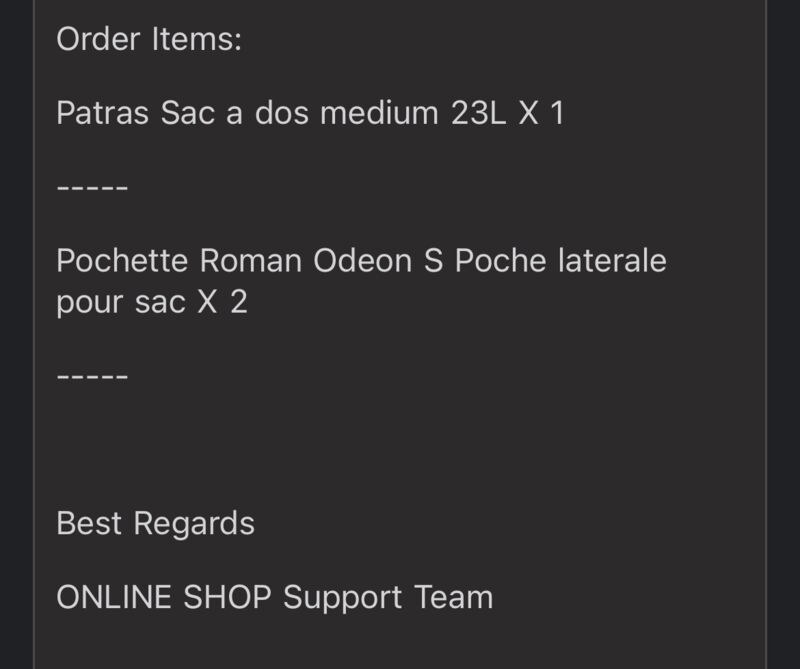
Task: Click the "Poche" word before laterale
Action: pos(501,261)
